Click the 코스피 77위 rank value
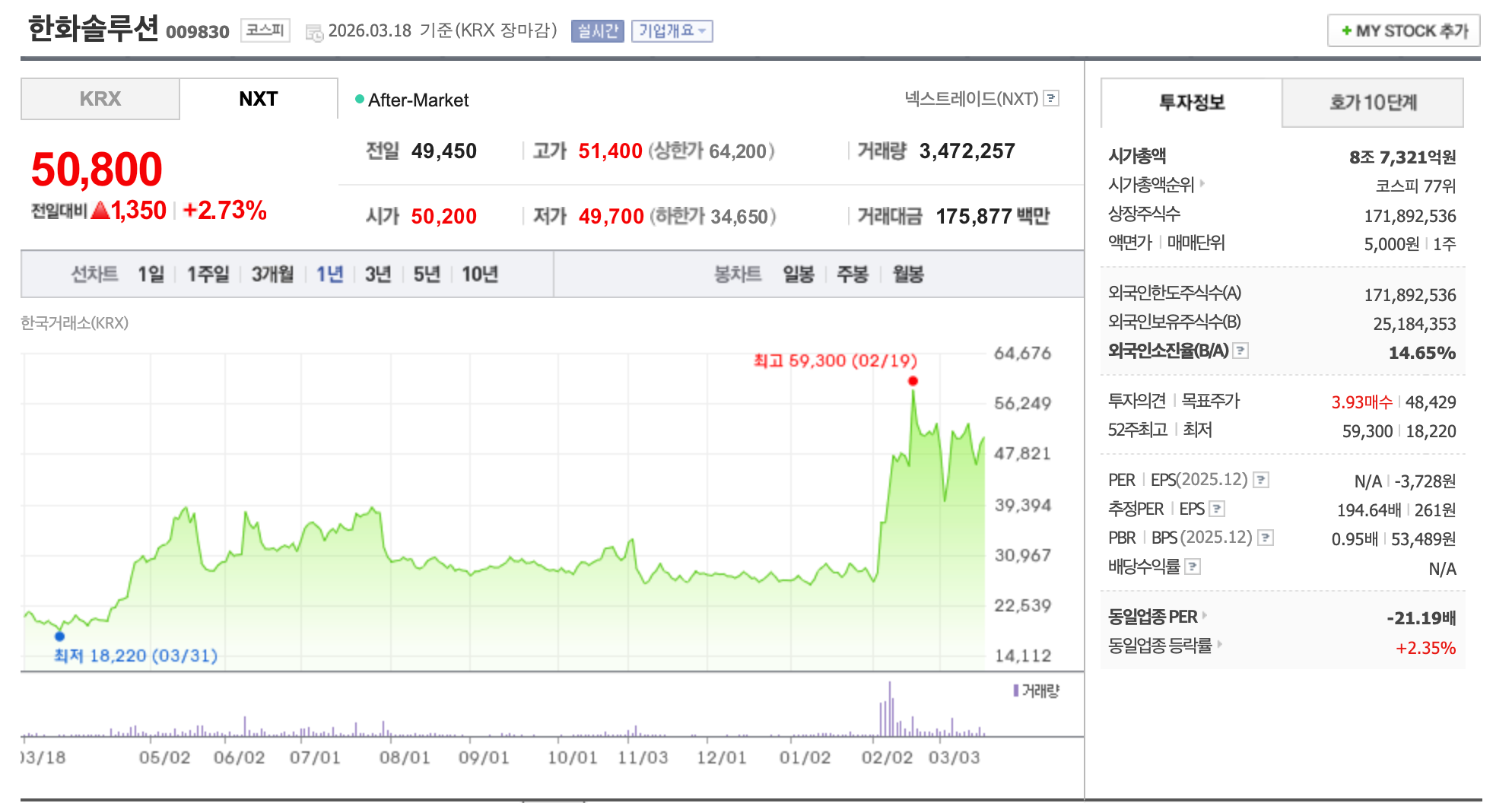This screenshot has height=803, width=1512. click(1415, 186)
